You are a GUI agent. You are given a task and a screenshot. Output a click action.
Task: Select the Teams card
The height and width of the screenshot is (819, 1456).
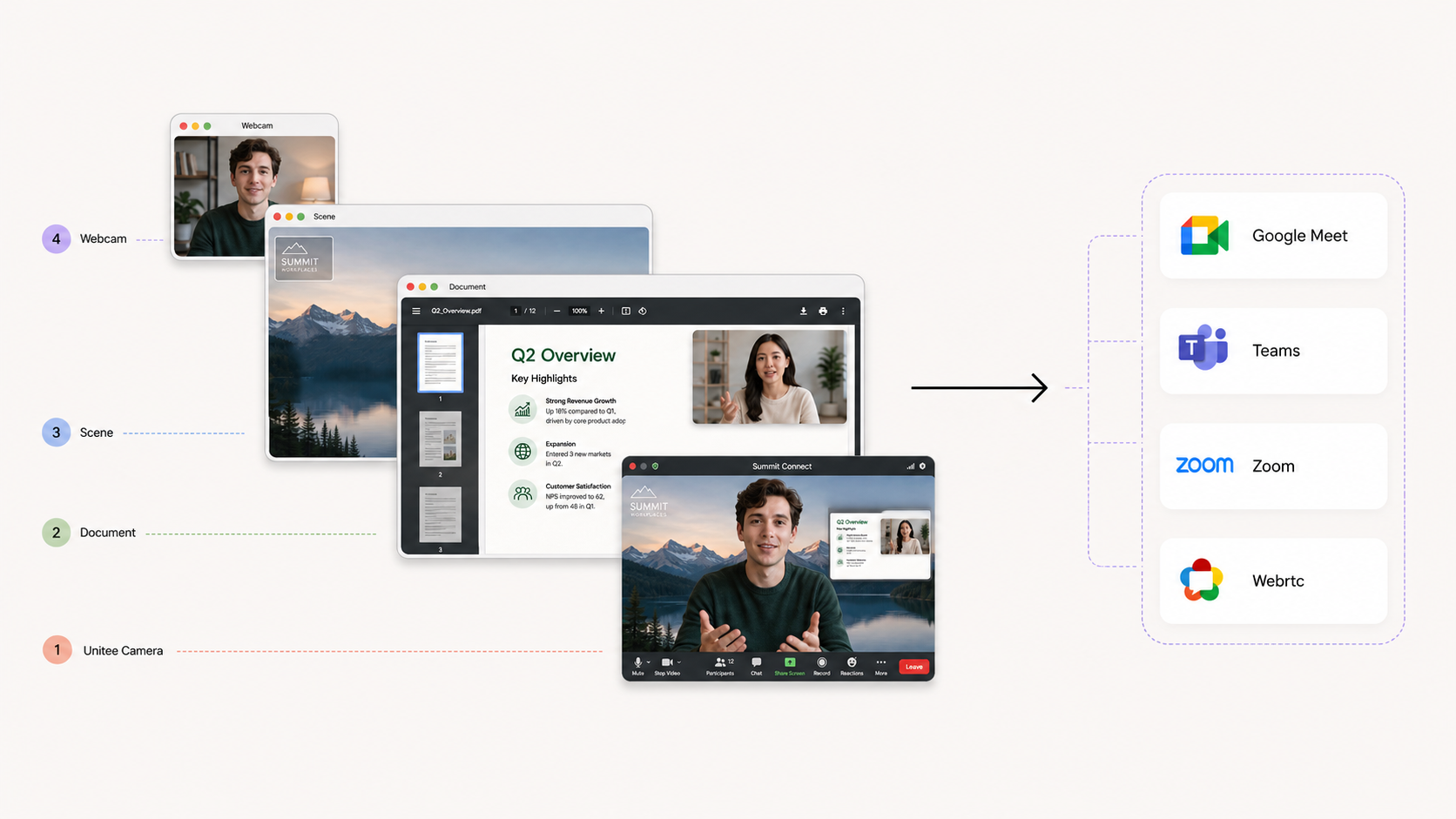[1273, 351]
